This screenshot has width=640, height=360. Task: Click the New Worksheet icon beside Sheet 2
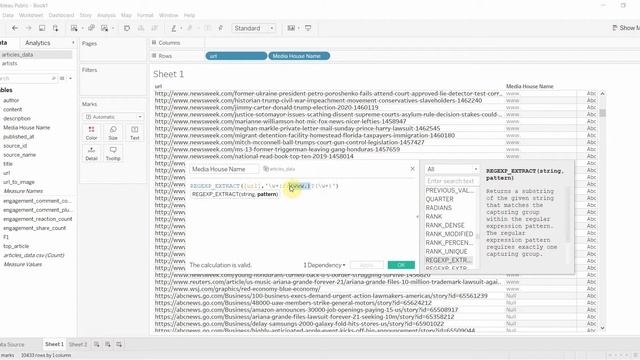pos(97,344)
